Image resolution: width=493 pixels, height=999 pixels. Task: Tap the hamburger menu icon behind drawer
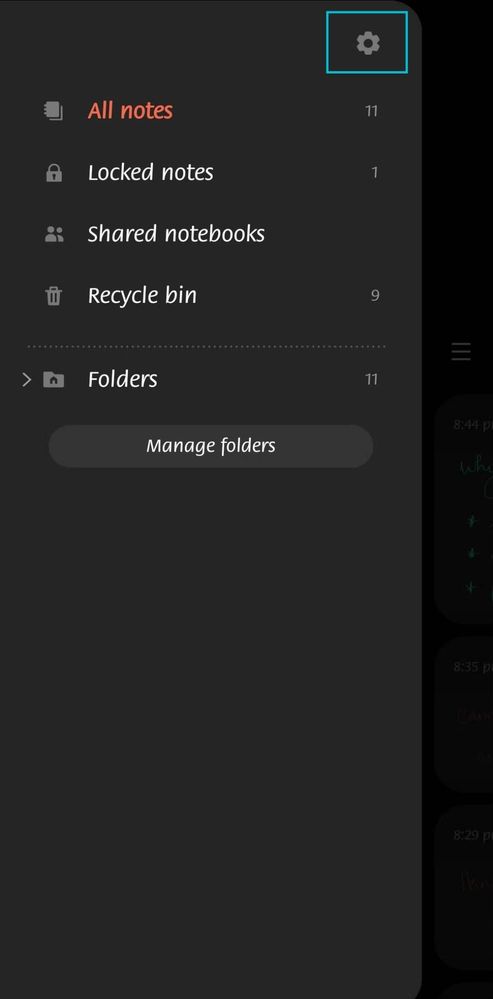tap(461, 351)
